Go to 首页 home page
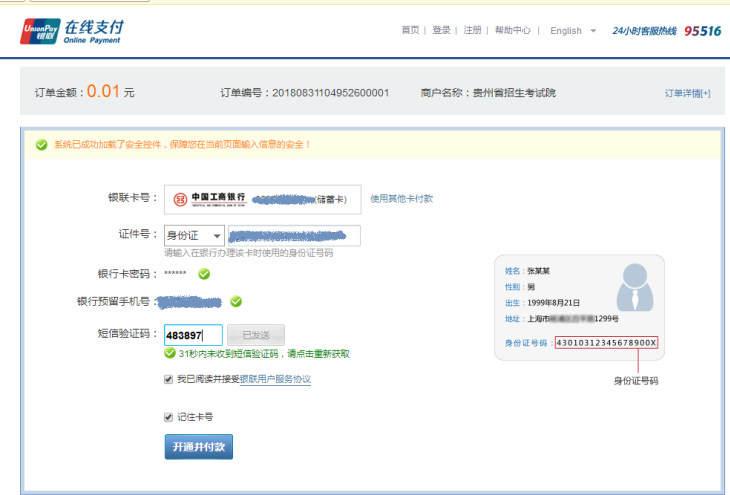This screenshot has height=495, width=730. (x=410, y=31)
